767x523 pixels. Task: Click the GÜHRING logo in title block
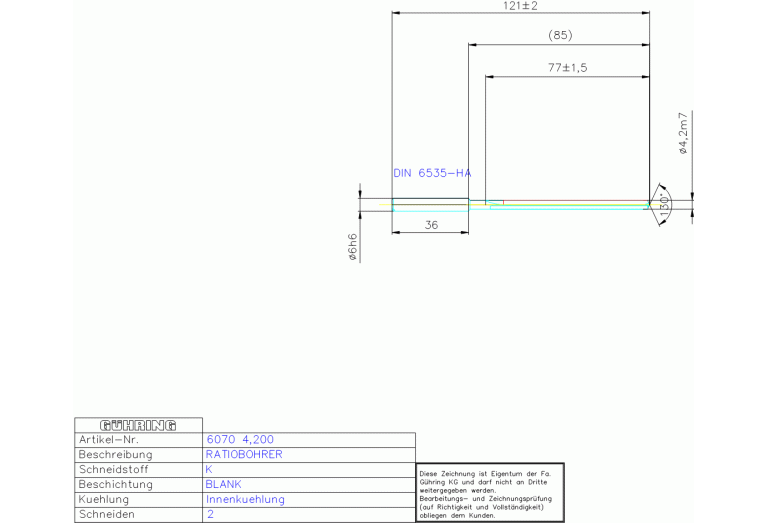[139, 425]
